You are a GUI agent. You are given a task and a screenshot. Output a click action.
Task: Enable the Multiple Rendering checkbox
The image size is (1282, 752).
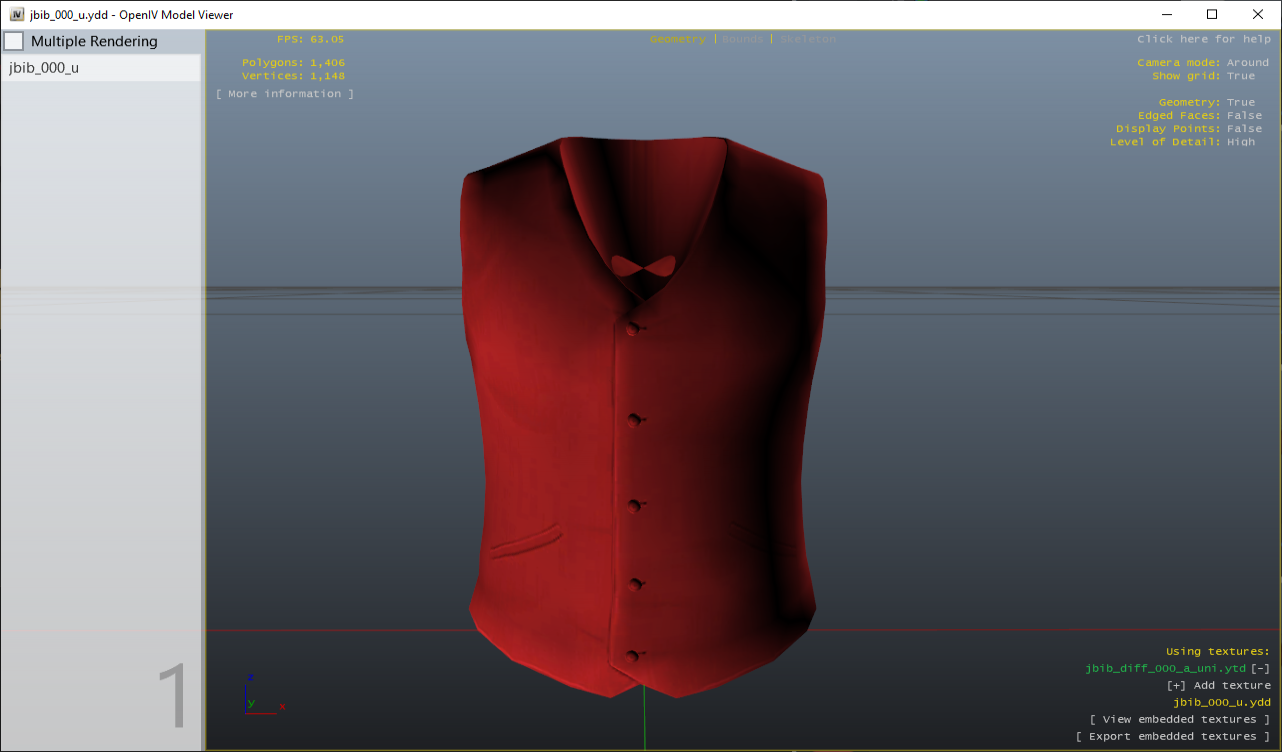[x=14, y=41]
